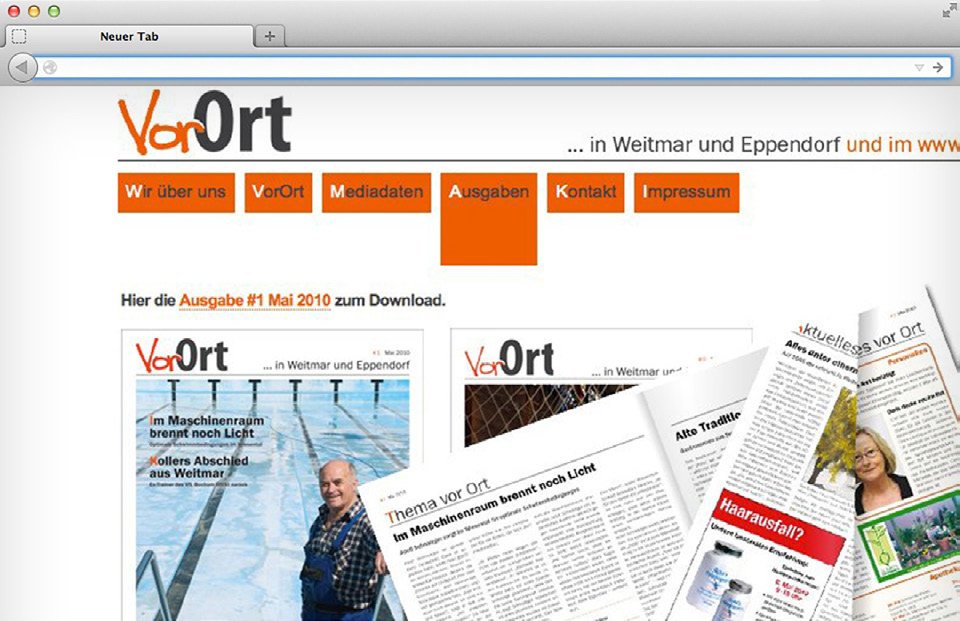960x621 pixels.
Task: Select the Ausgaben navigation item
Action: click(x=489, y=219)
